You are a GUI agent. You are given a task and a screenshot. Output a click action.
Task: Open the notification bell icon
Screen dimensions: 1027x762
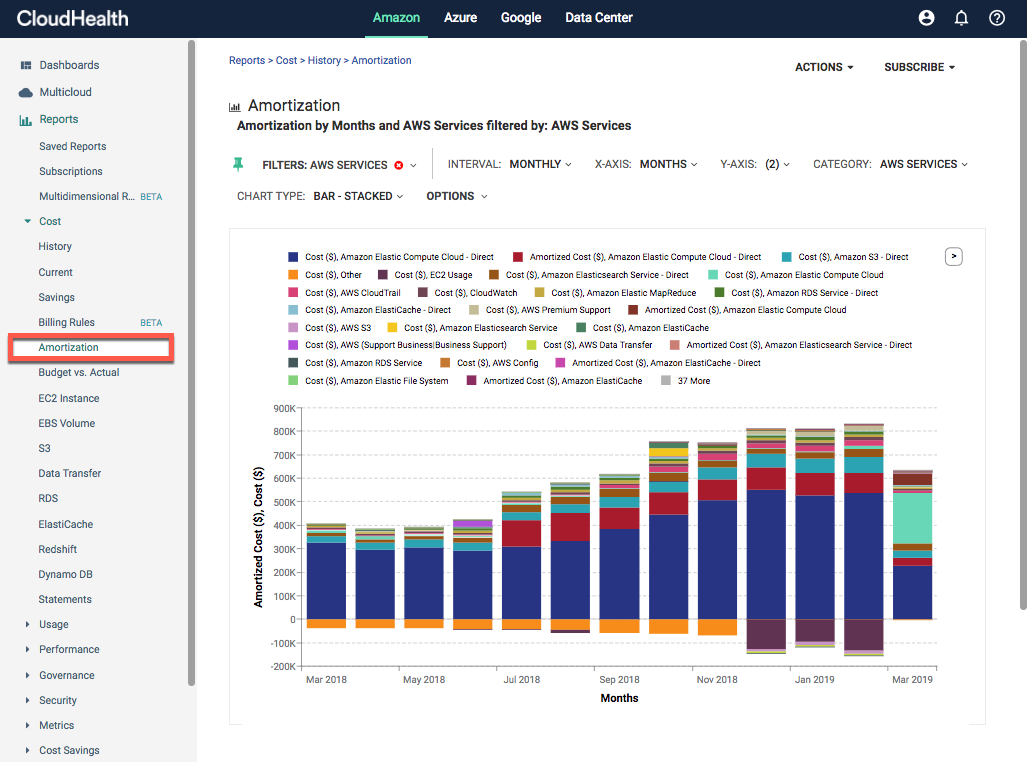pos(961,17)
